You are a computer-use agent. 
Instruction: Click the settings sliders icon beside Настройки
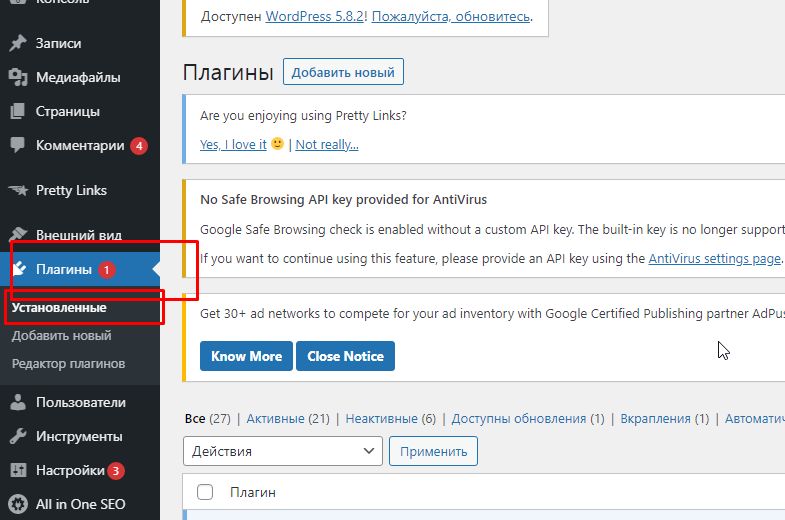click(x=18, y=470)
